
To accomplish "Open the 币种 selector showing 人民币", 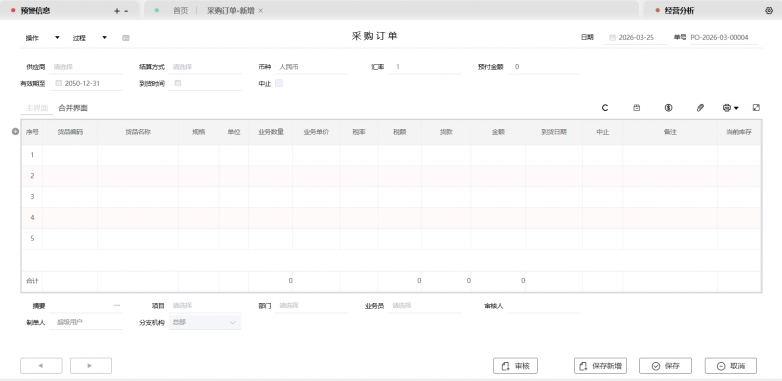I will [312, 67].
